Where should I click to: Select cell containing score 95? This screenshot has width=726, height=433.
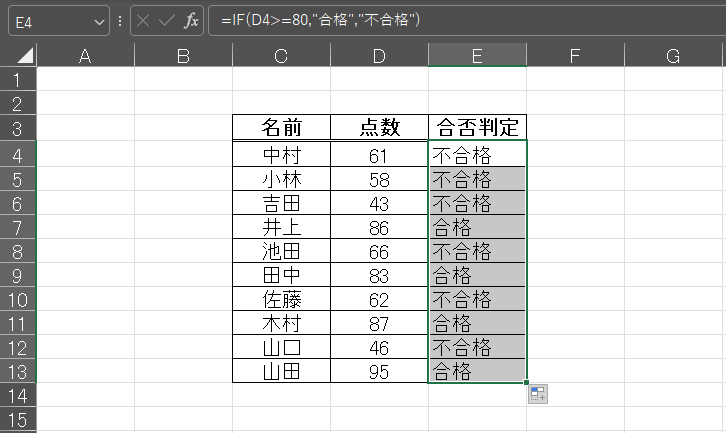[379, 371]
